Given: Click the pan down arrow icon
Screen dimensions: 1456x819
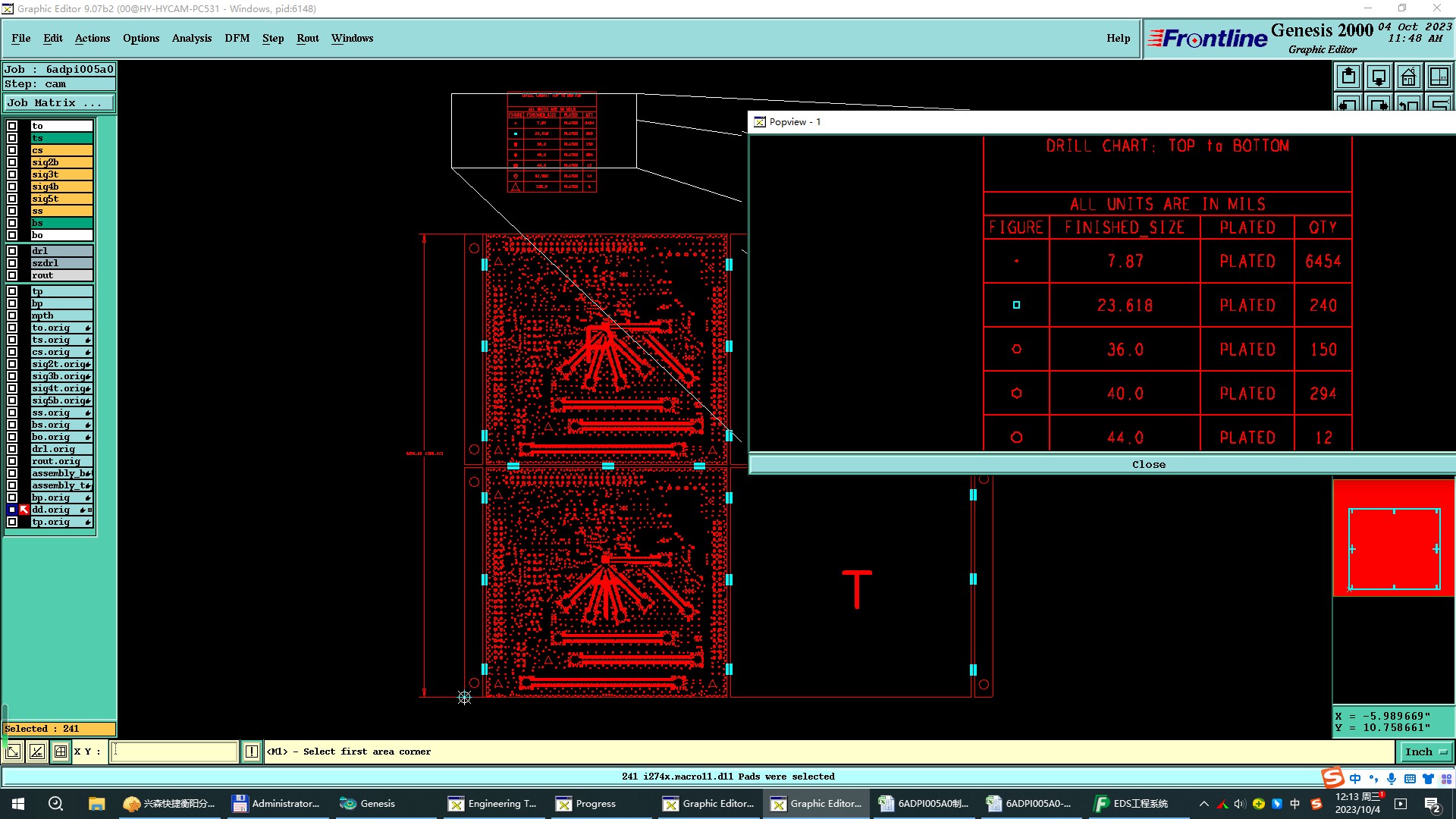Looking at the screenshot, I should pos(1379,77).
